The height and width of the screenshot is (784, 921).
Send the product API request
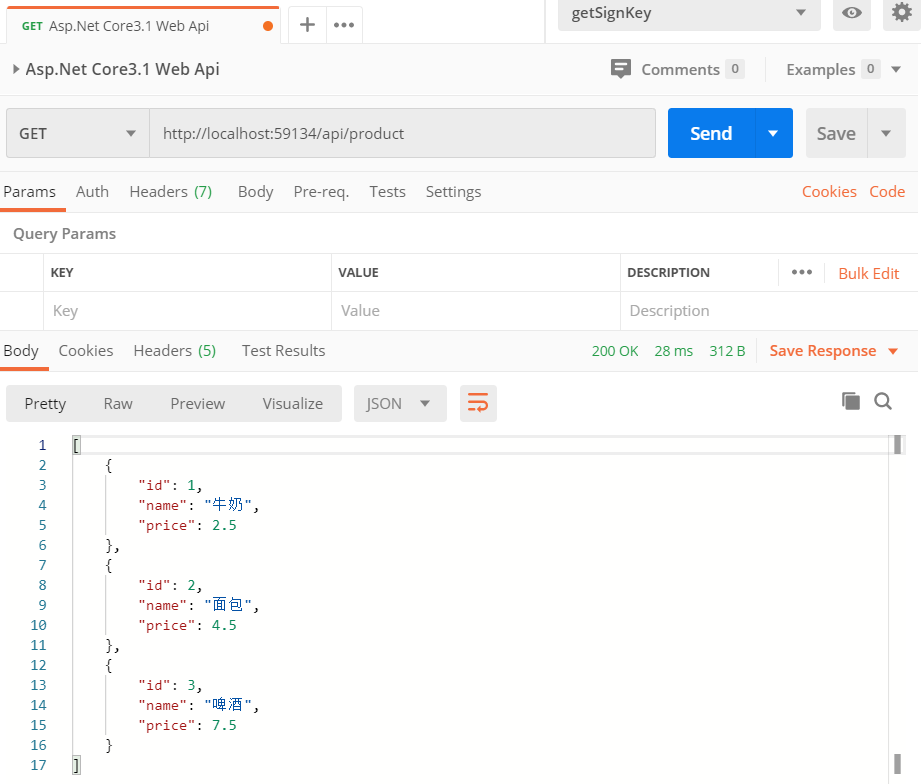pos(710,132)
